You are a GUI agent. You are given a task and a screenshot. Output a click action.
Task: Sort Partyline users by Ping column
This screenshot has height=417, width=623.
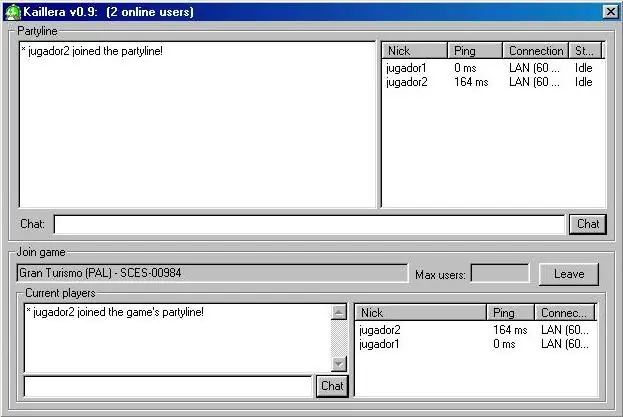pyautogui.click(x=475, y=51)
